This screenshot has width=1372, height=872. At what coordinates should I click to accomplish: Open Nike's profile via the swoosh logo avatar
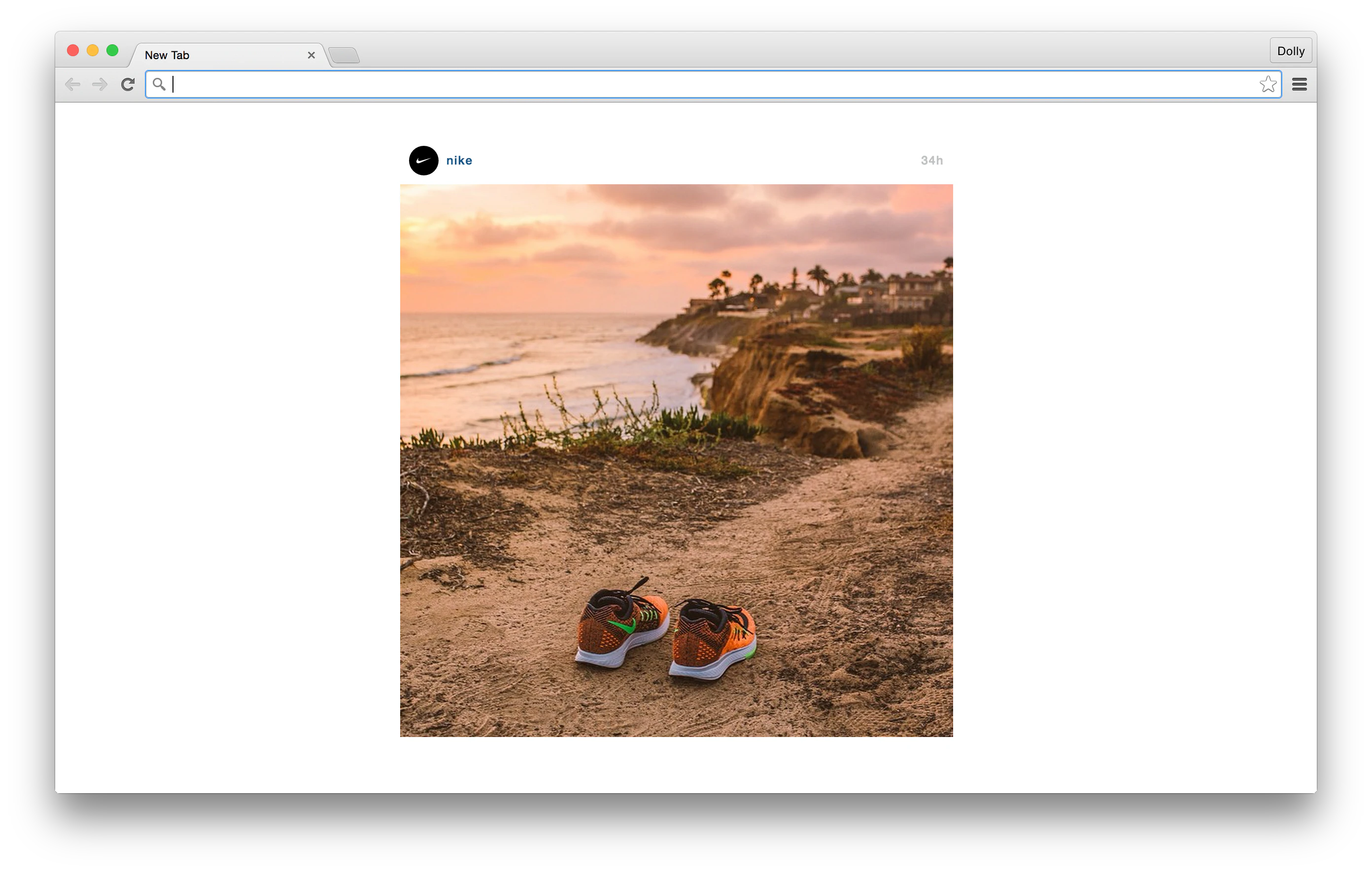tap(423, 160)
